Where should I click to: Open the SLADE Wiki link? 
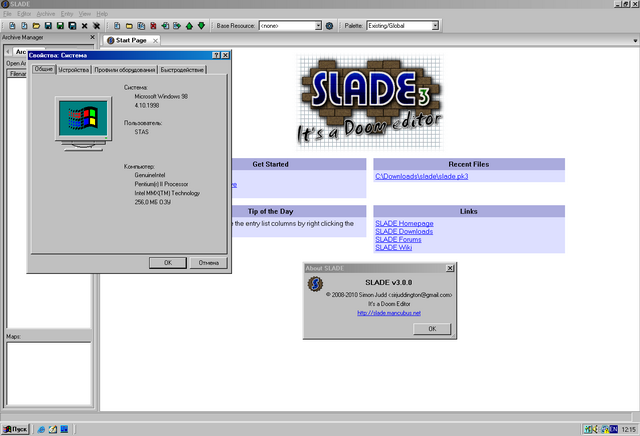tap(393, 247)
